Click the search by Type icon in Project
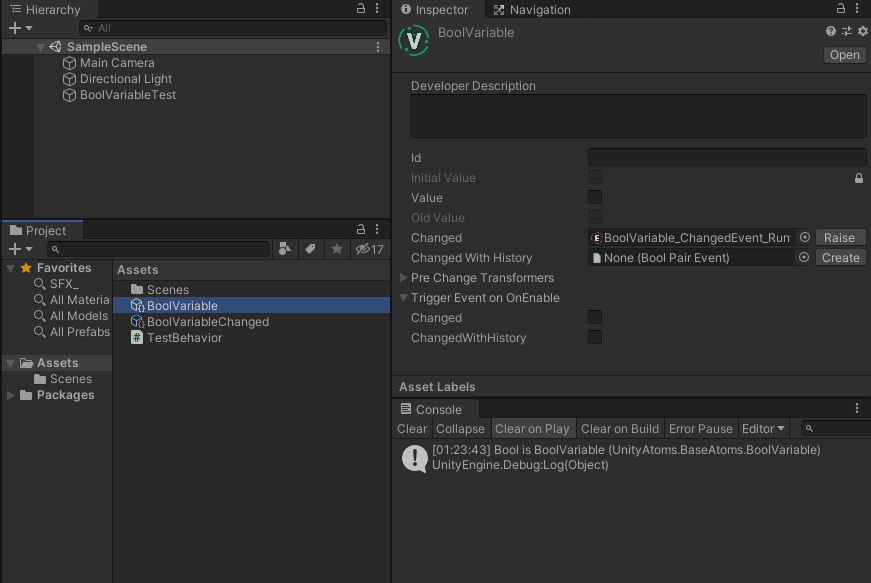 tap(284, 248)
